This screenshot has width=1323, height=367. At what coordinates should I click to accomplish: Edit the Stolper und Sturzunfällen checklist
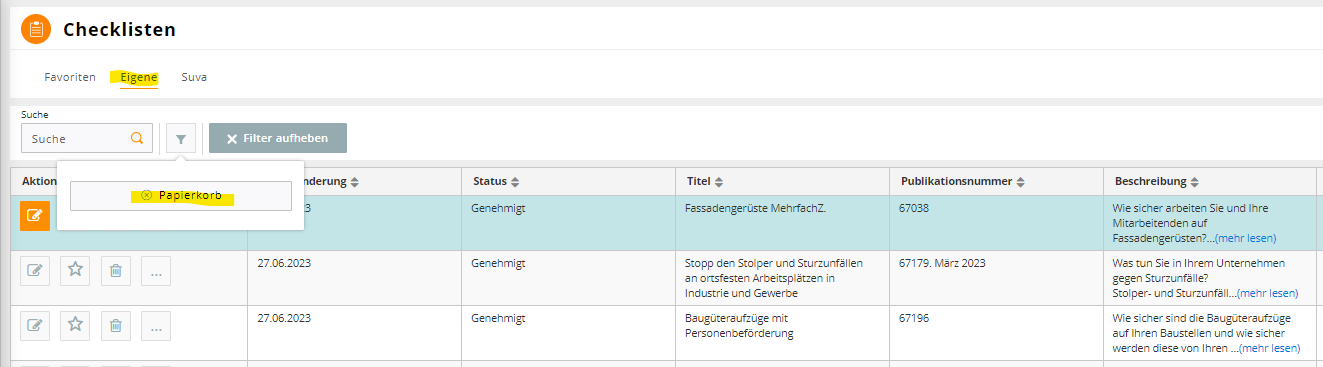pos(35,270)
